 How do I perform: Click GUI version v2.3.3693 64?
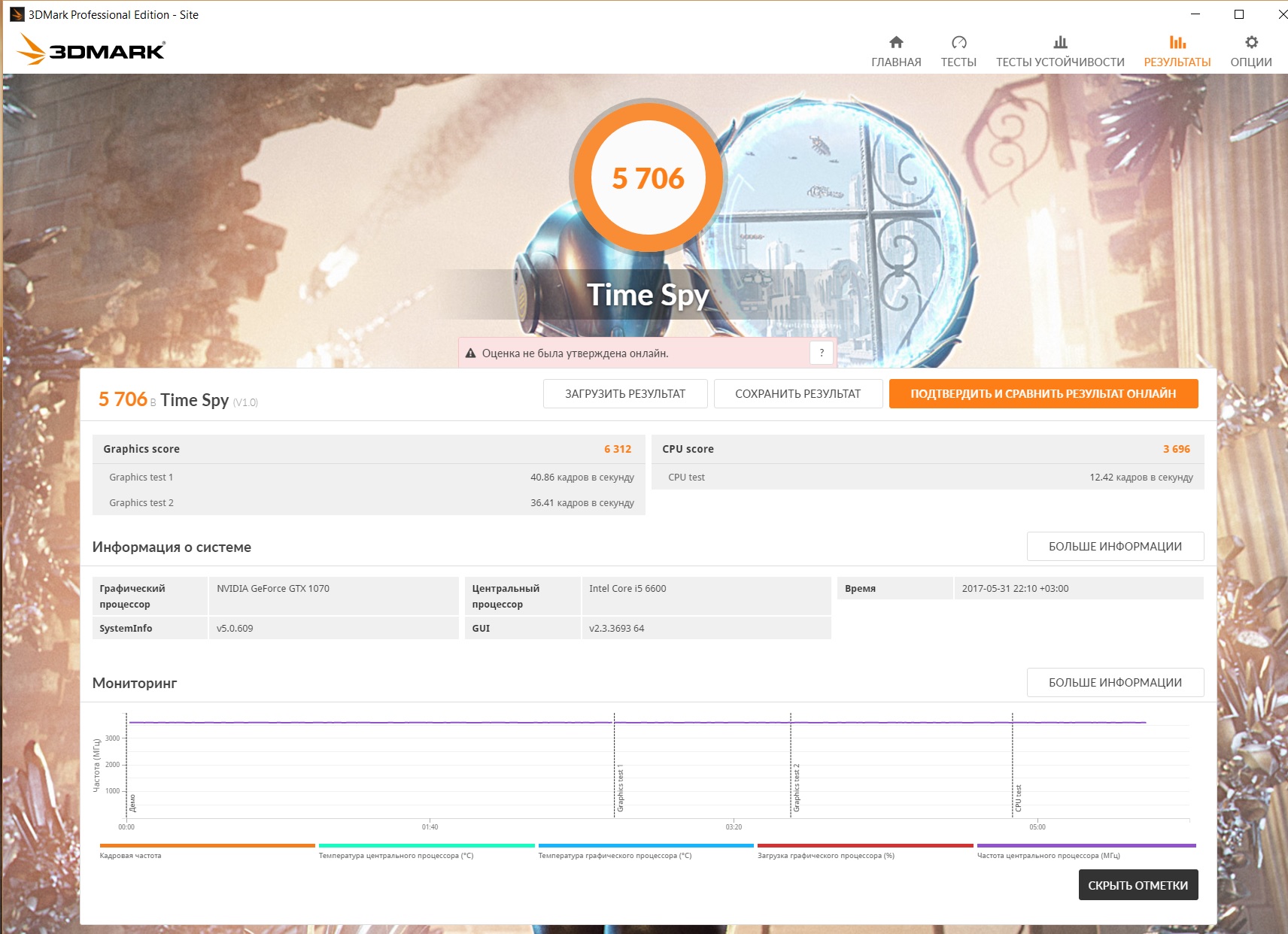click(x=616, y=628)
